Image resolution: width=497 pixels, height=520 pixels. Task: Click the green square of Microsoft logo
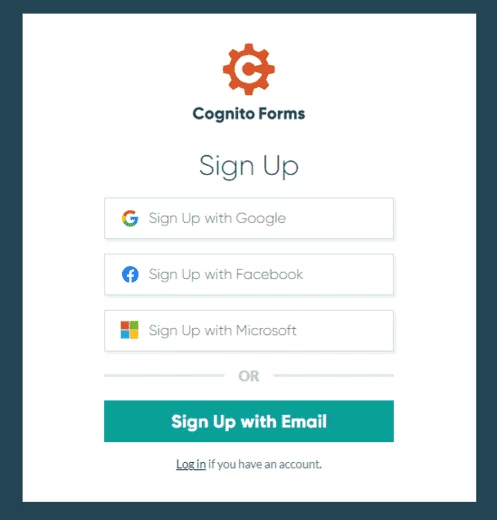click(x=134, y=325)
